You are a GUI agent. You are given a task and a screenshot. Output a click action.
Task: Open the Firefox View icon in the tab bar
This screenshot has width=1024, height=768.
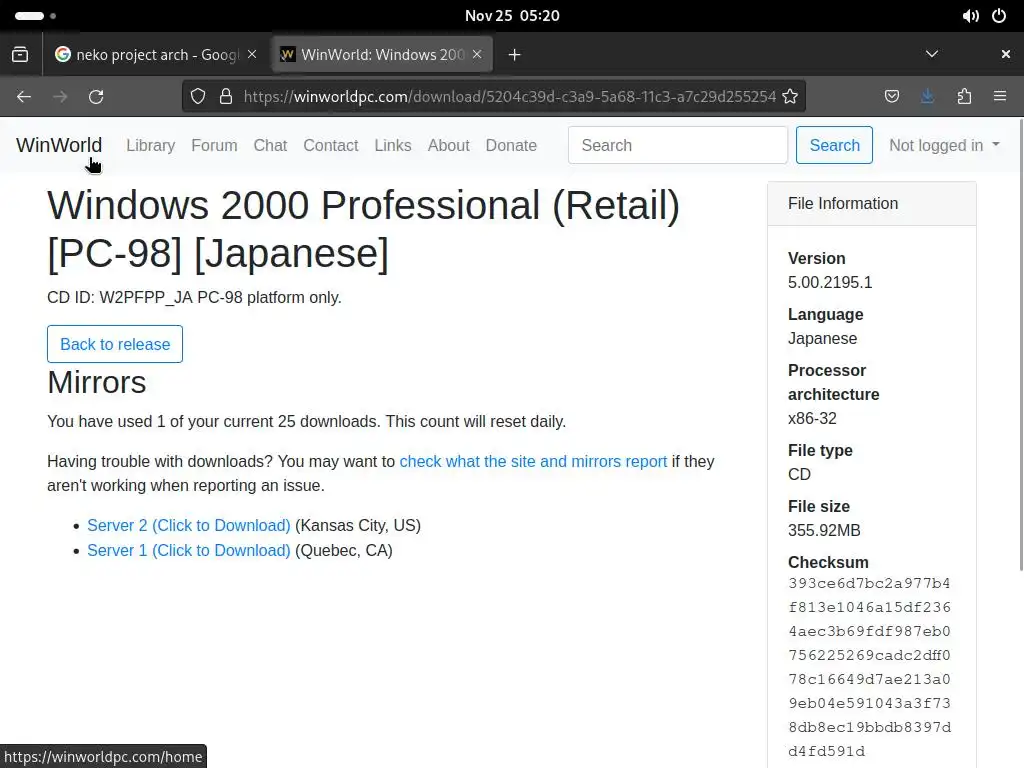(x=20, y=54)
